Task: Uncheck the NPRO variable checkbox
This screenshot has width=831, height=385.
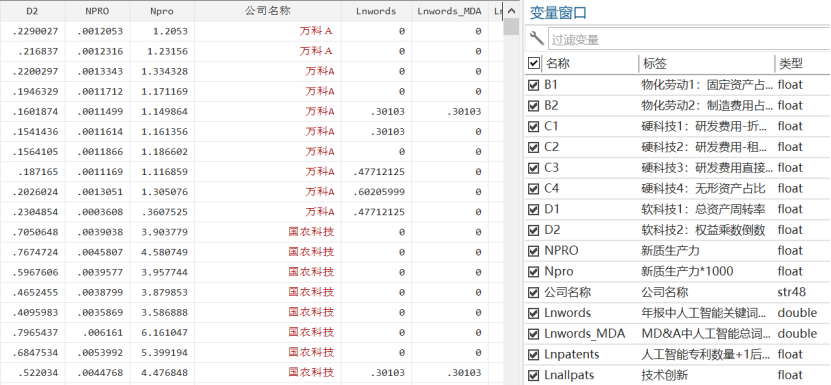Action: tap(534, 251)
